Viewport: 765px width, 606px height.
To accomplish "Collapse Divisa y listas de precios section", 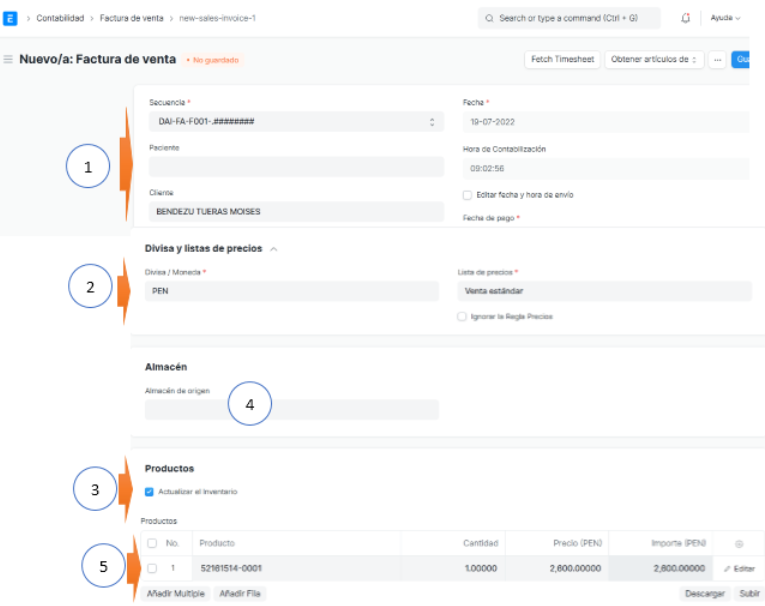I will coord(274,249).
